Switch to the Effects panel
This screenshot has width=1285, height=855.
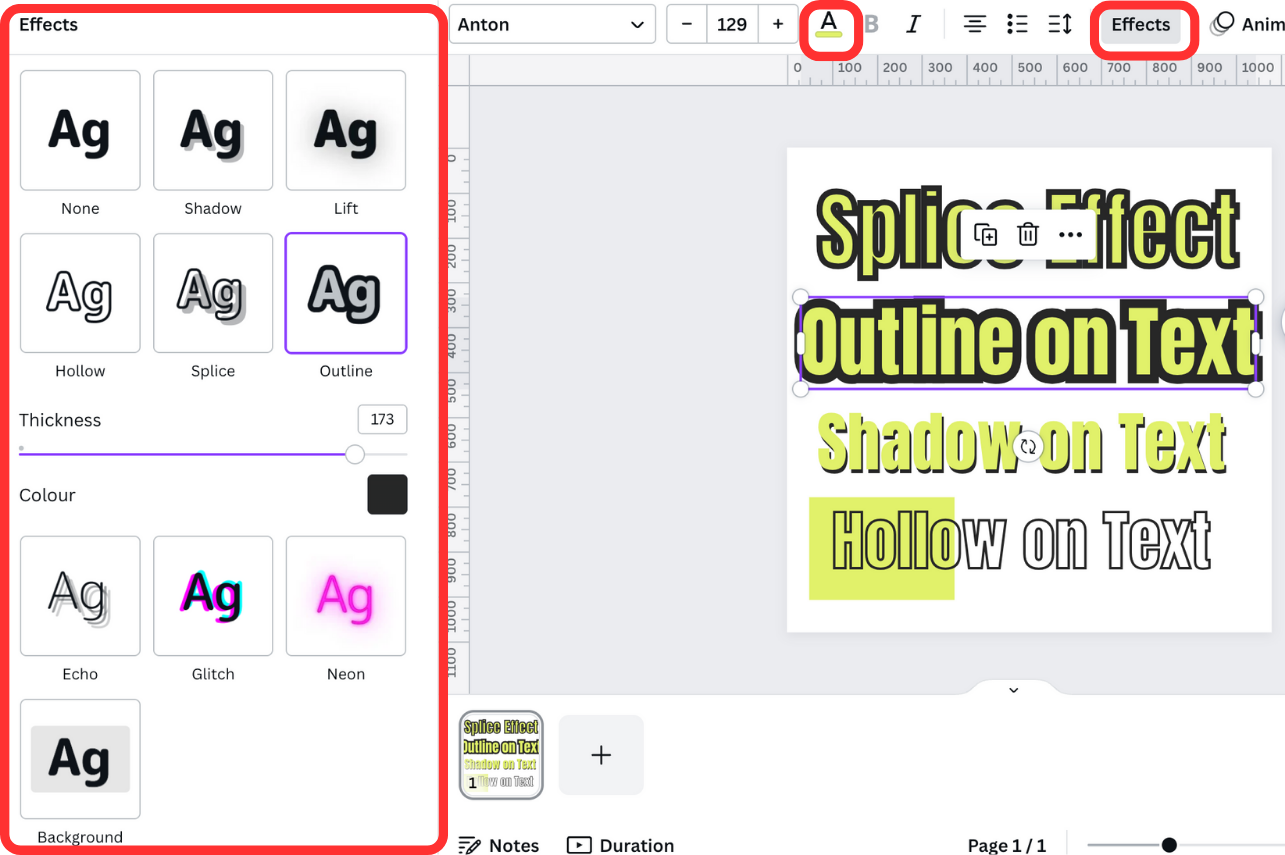coord(1141,24)
